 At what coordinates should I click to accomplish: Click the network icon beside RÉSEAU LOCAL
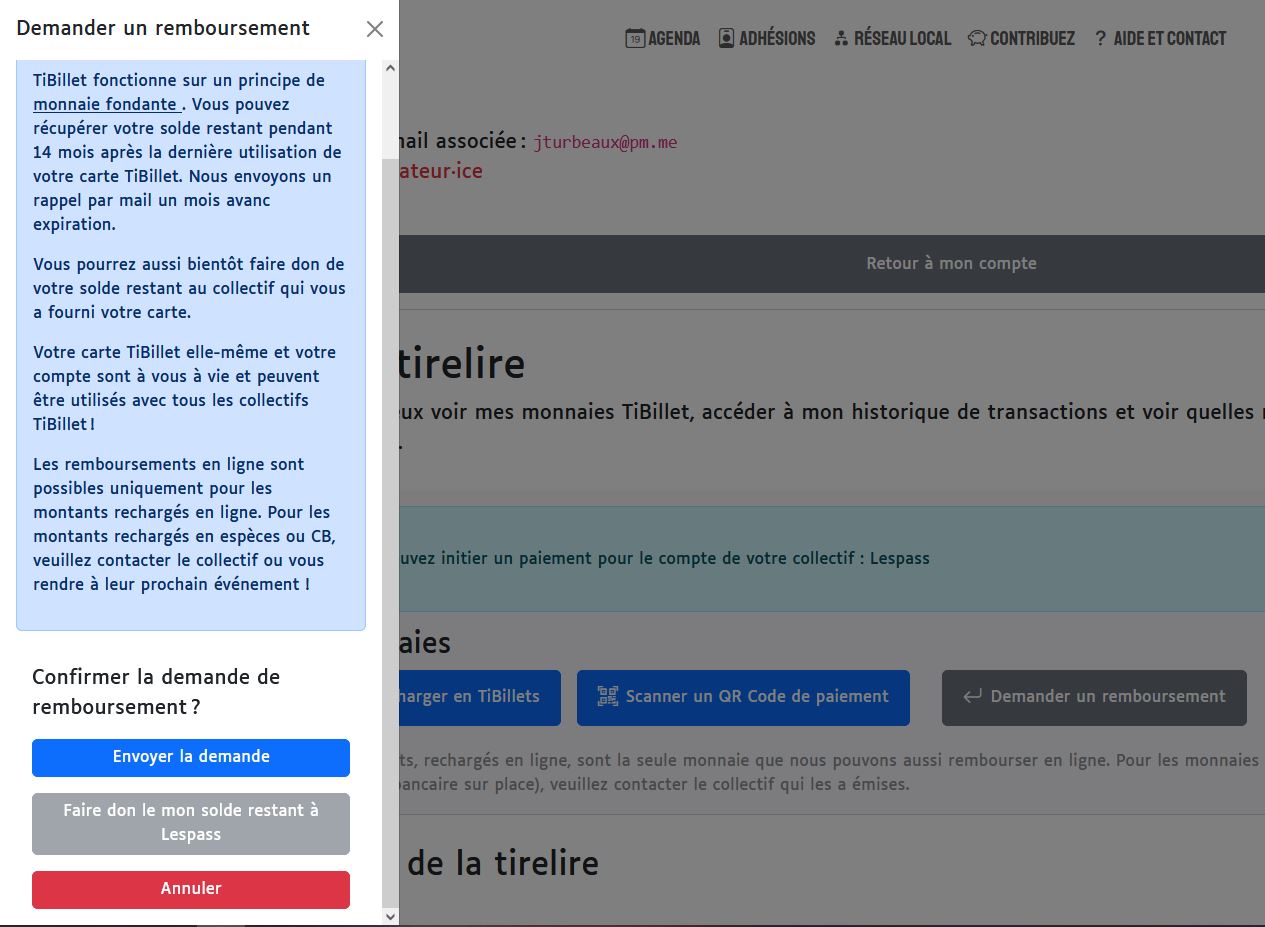(841, 39)
